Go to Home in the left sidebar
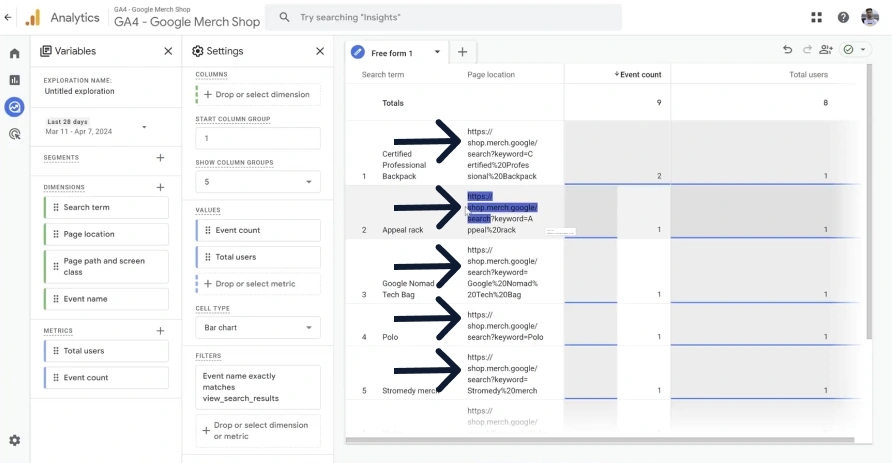This screenshot has height=463, width=892. (15, 53)
